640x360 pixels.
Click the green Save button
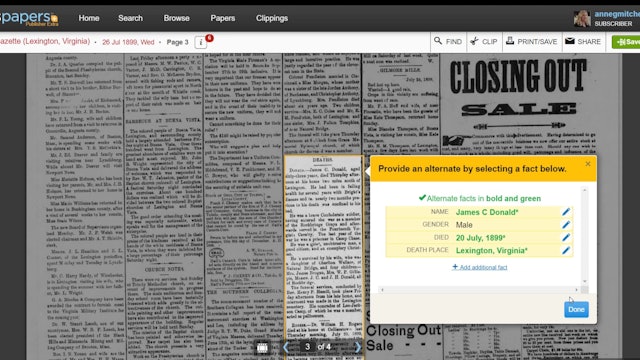627,42
